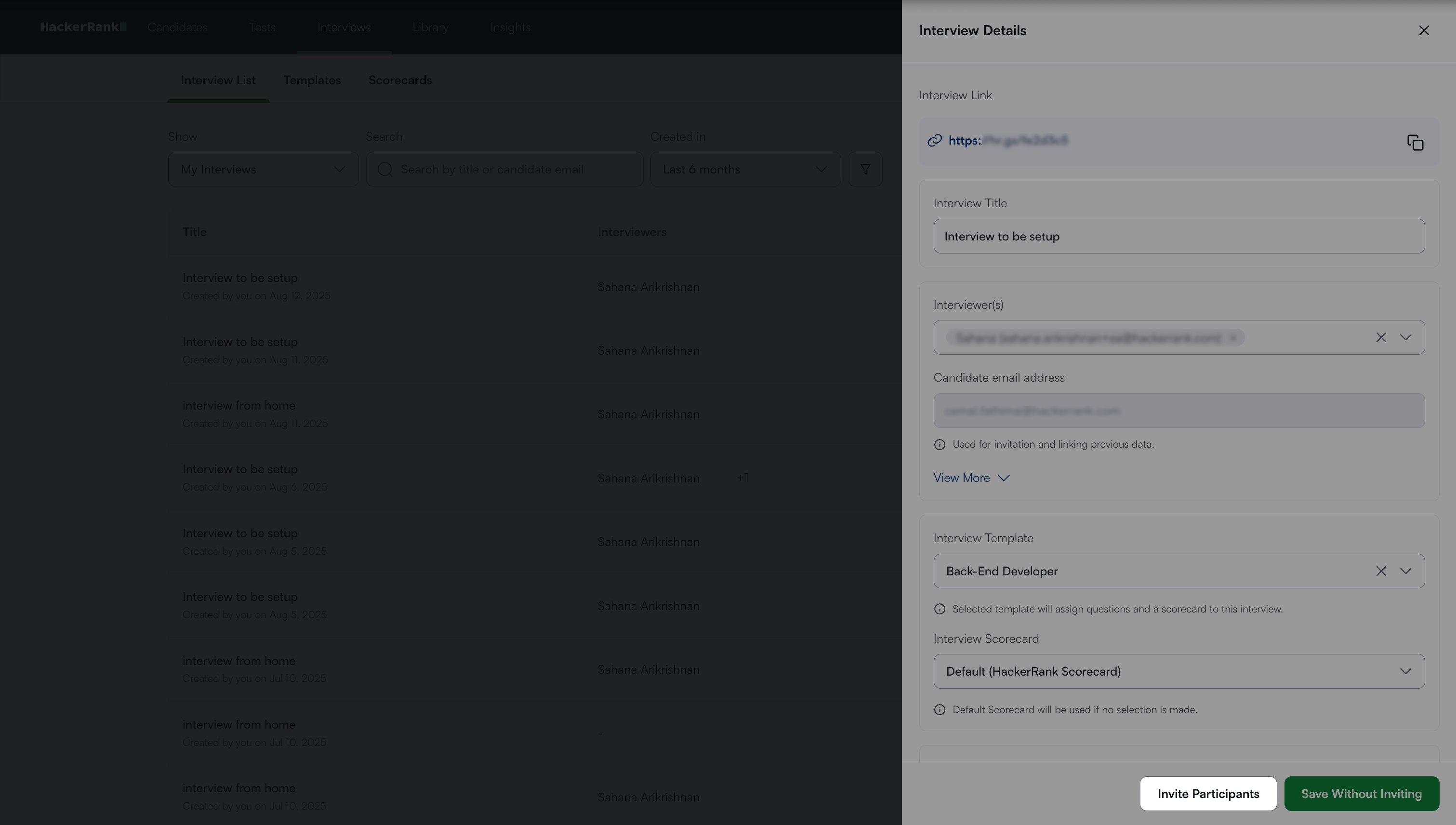Clear the Back-End Developer template selection

[x=1381, y=571]
